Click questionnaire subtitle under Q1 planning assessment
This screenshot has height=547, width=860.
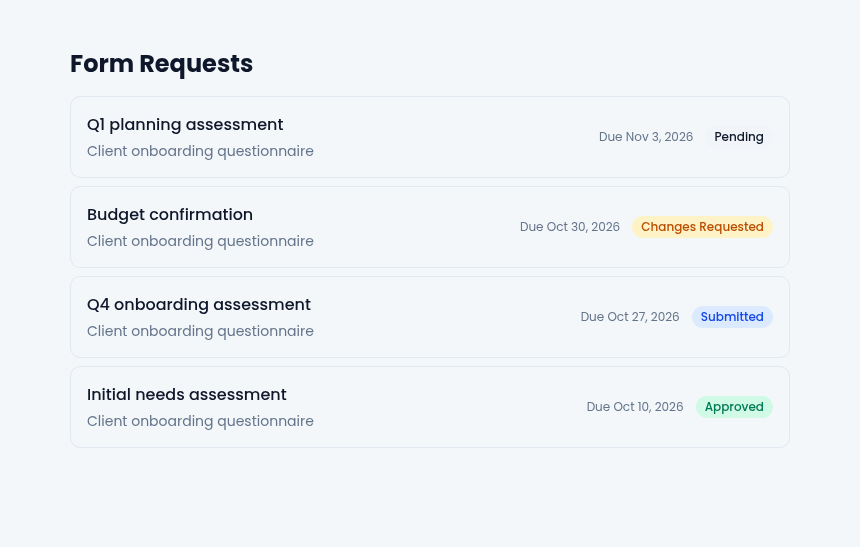coord(200,151)
